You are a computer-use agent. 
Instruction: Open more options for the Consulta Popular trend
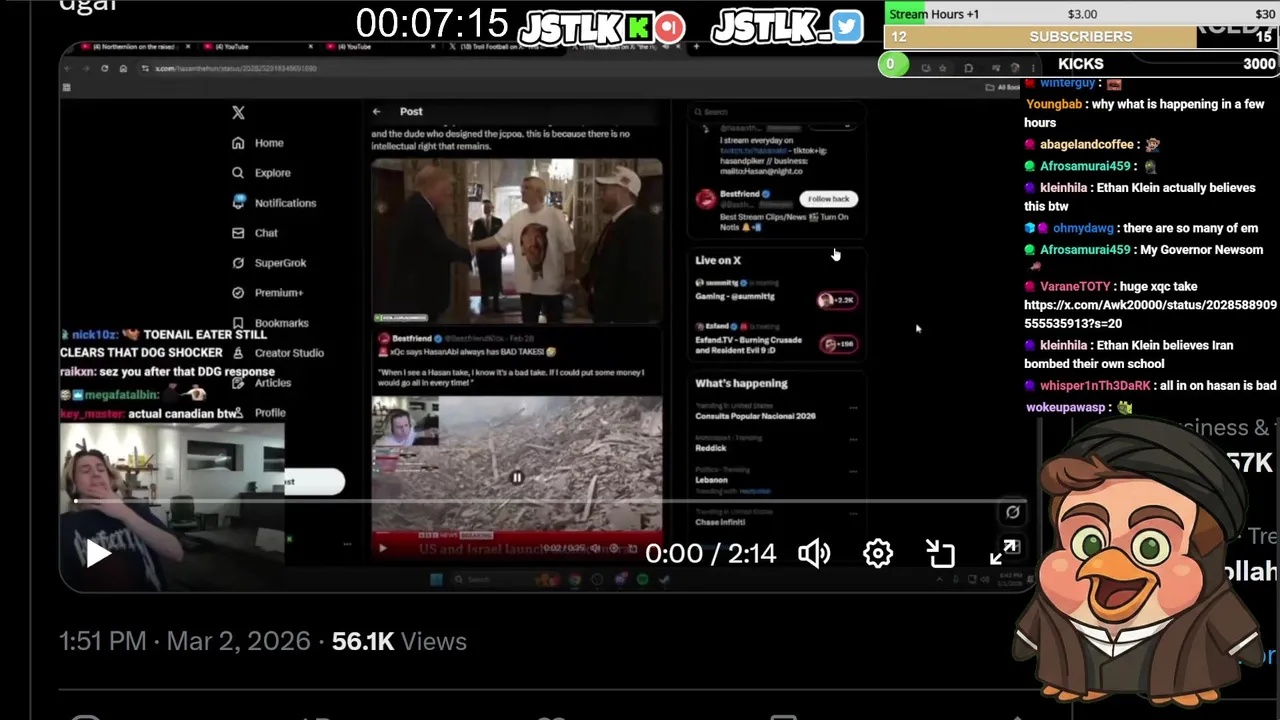[852, 407]
